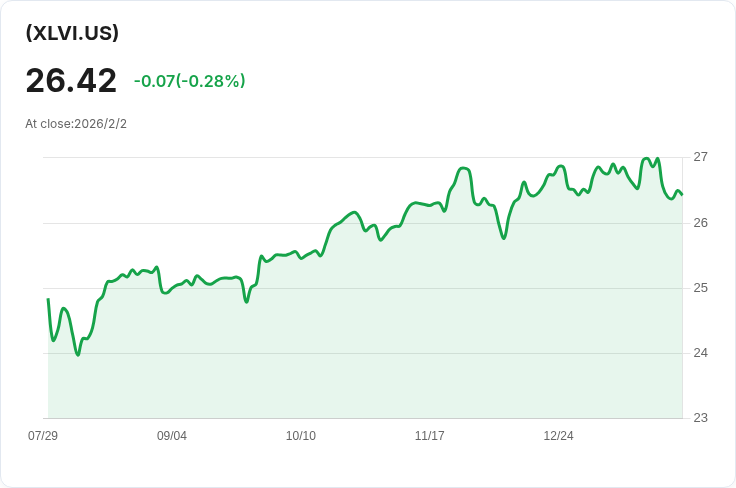The height and width of the screenshot is (488, 736).
Task: Click the chart line's lowest point near 24
Action: pos(78,355)
